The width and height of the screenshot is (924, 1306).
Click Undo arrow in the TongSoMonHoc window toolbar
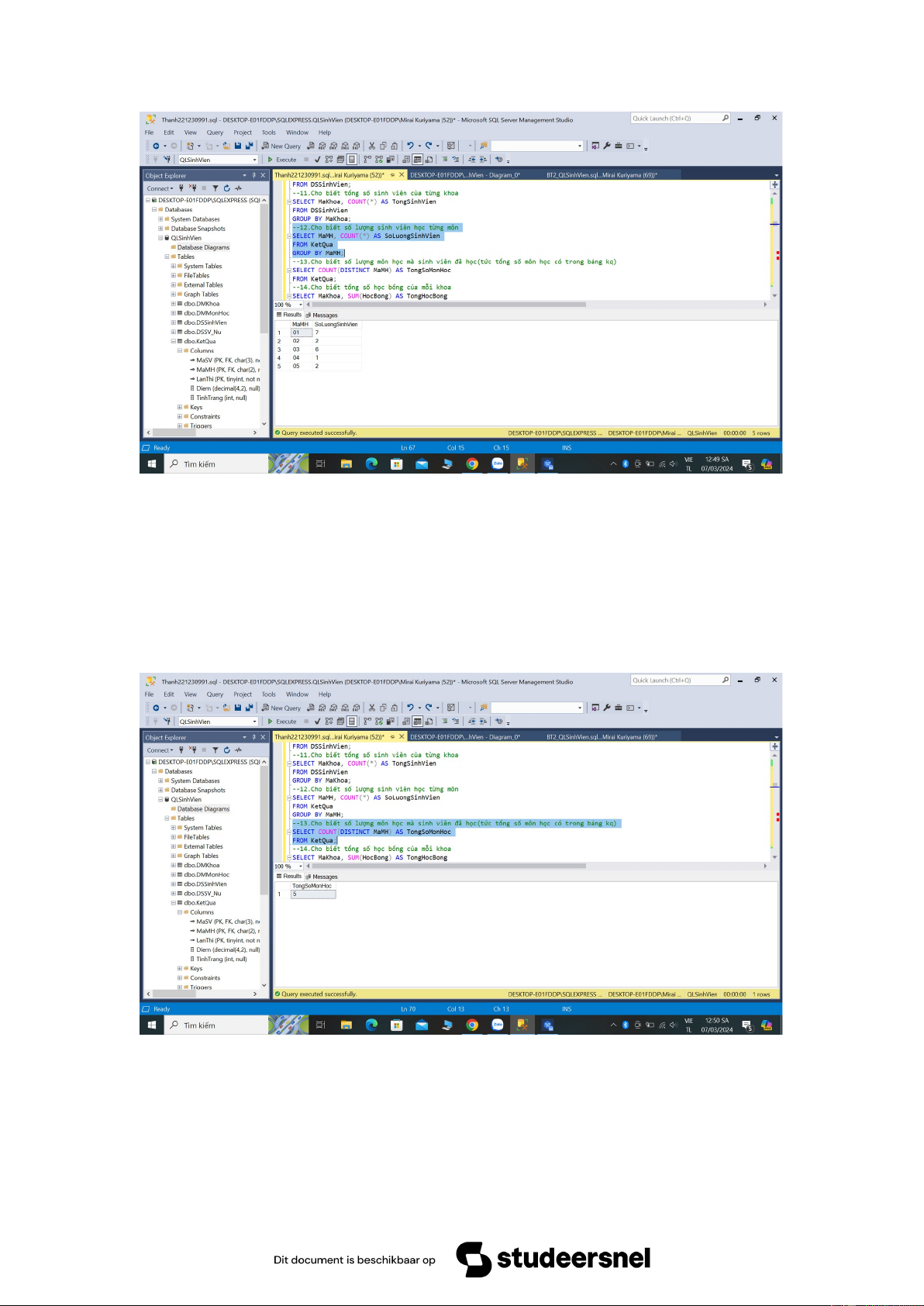point(411,708)
